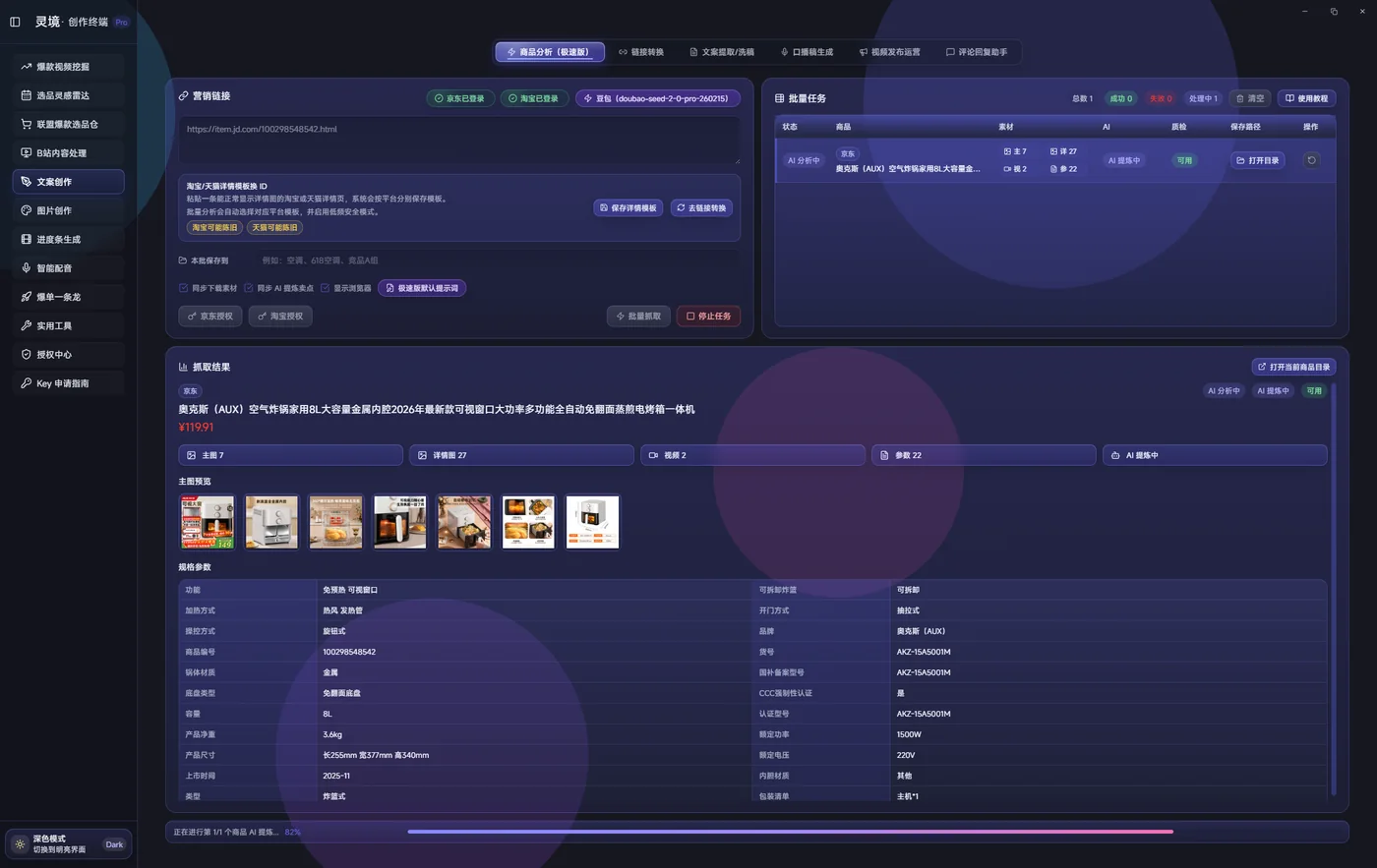Click the 视频 2 stat button
The height and width of the screenshot is (868, 1377).
752,455
